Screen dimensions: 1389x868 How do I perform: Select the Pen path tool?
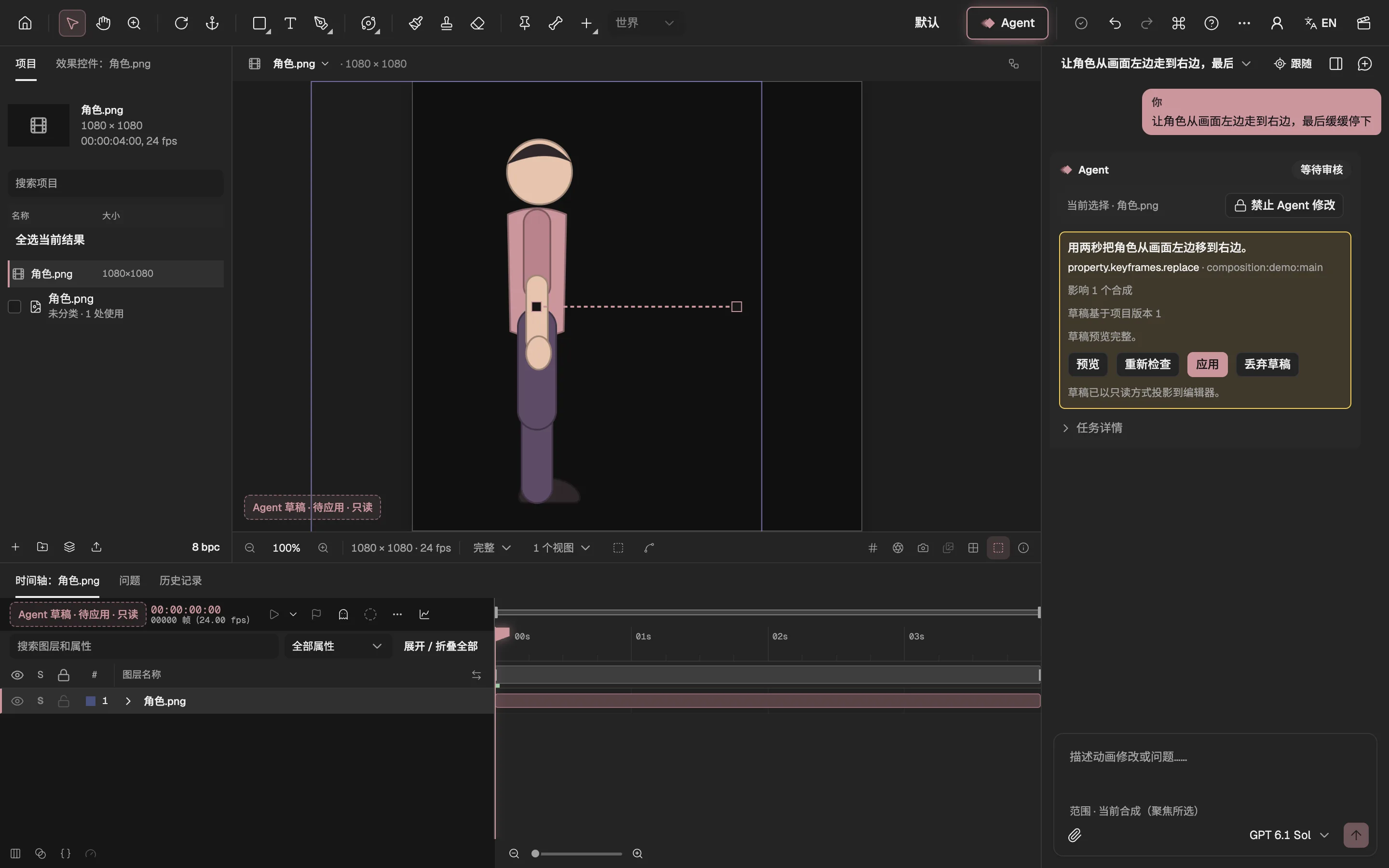321,23
